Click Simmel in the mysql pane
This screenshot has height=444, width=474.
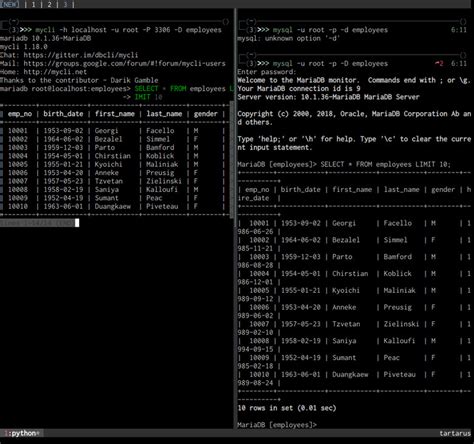tap(395, 240)
